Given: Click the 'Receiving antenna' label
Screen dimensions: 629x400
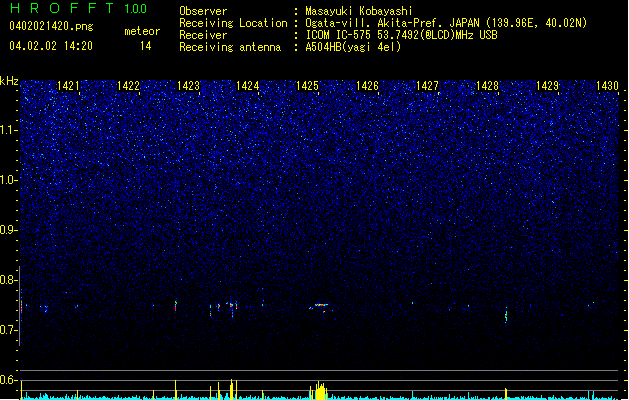Looking at the screenshot, I should click(x=230, y=47).
